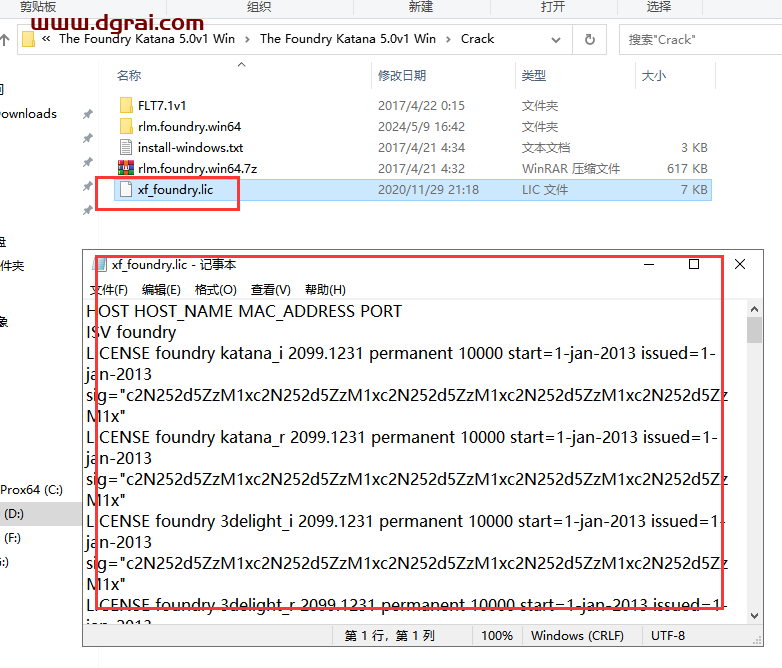The width and height of the screenshot is (782, 668).
Task: Click the 100% zoom status entry
Action: click(497, 636)
